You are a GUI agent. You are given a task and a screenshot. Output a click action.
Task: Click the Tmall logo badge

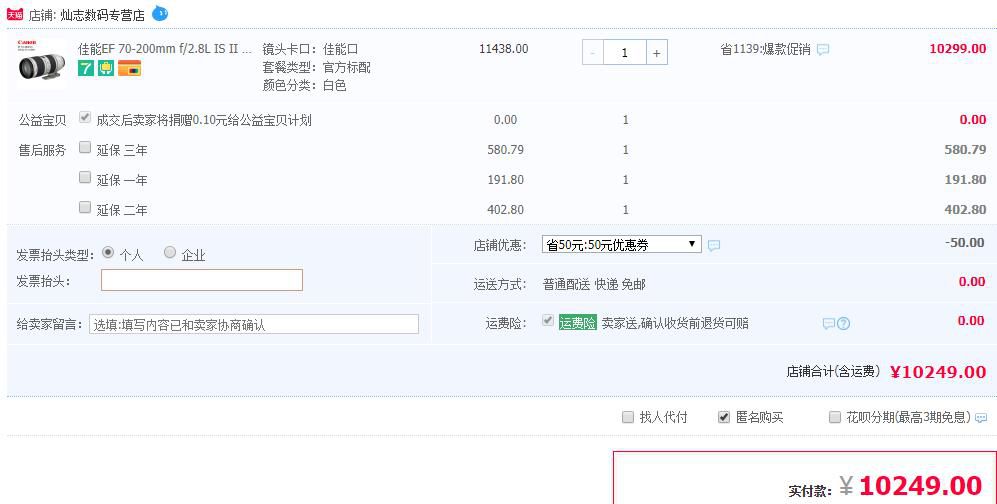15,14
